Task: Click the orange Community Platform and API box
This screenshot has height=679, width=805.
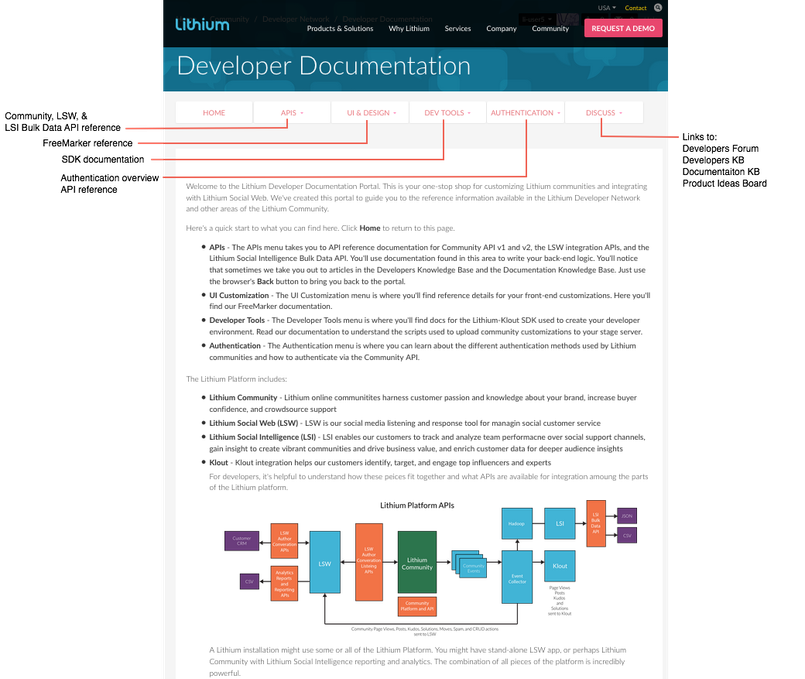Action: tap(417, 606)
